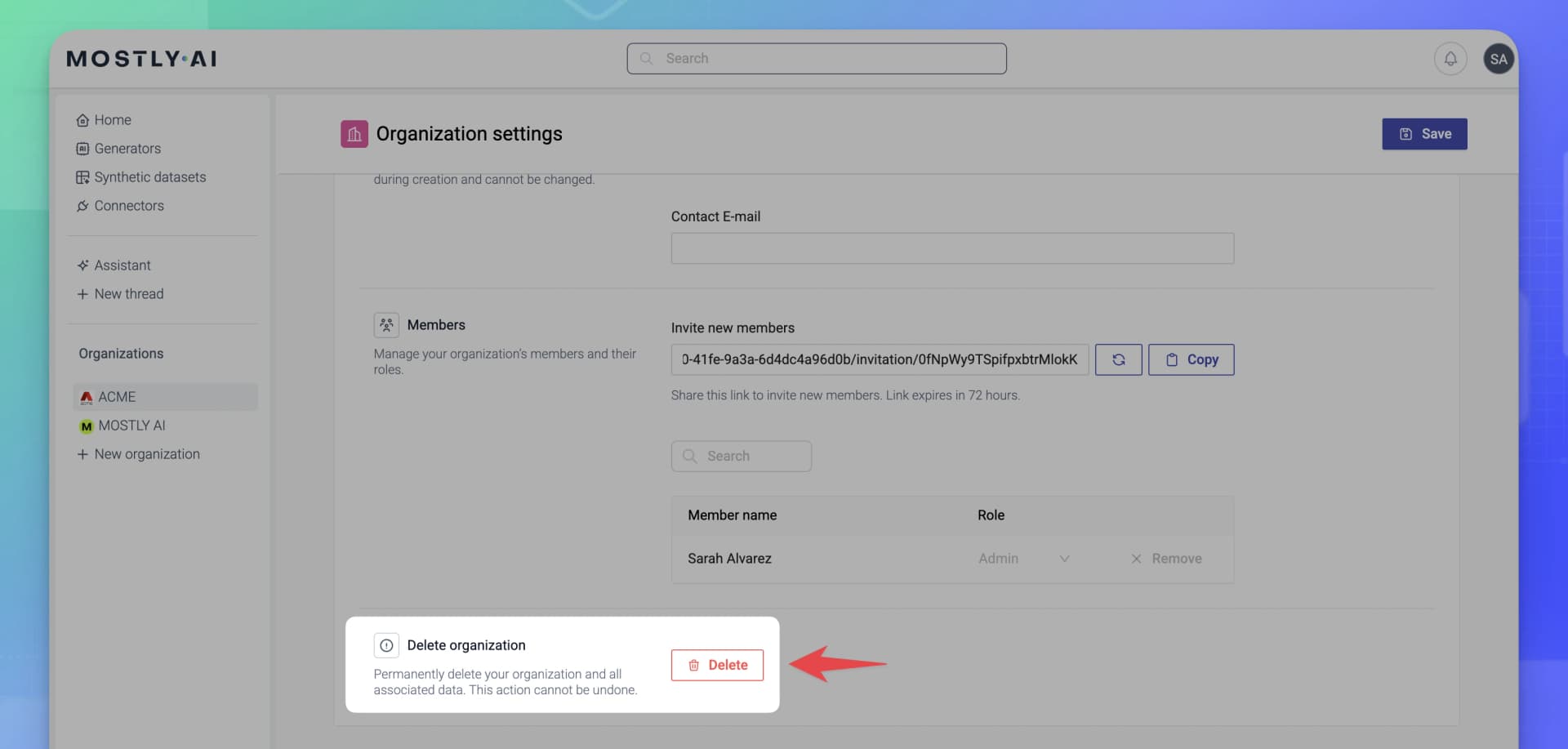Image resolution: width=1568 pixels, height=749 pixels.
Task: Navigate to Synthetic datasets
Action: coord(149,177)
